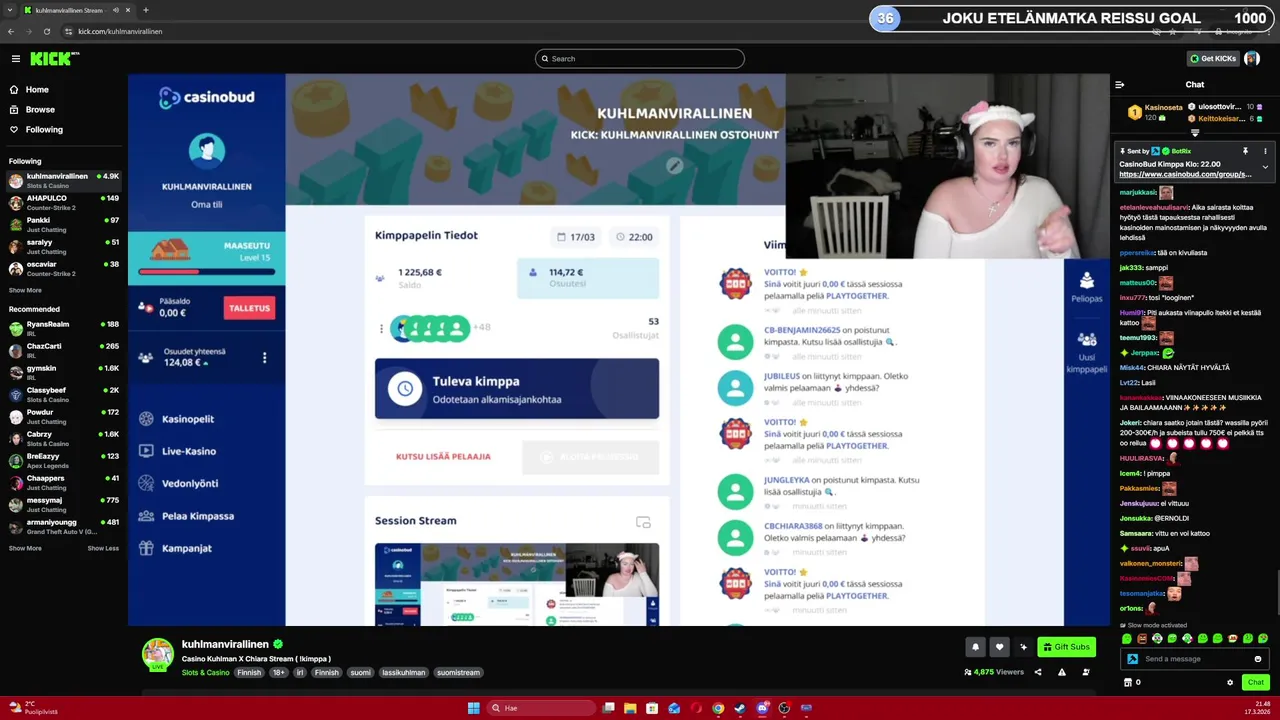Click in the Kick search field
Image resolution: width=1280 pixels, height=720 pixels.
coord(640,59)
